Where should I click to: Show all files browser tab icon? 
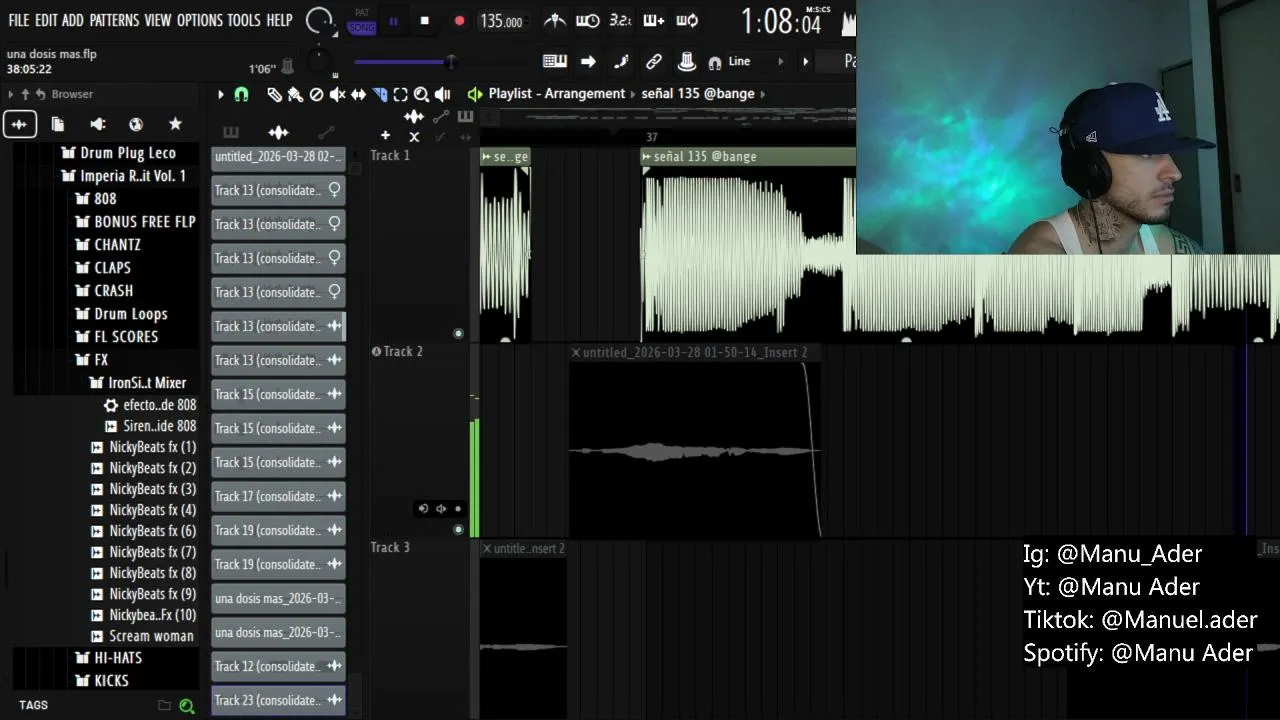tap(19, 124)
